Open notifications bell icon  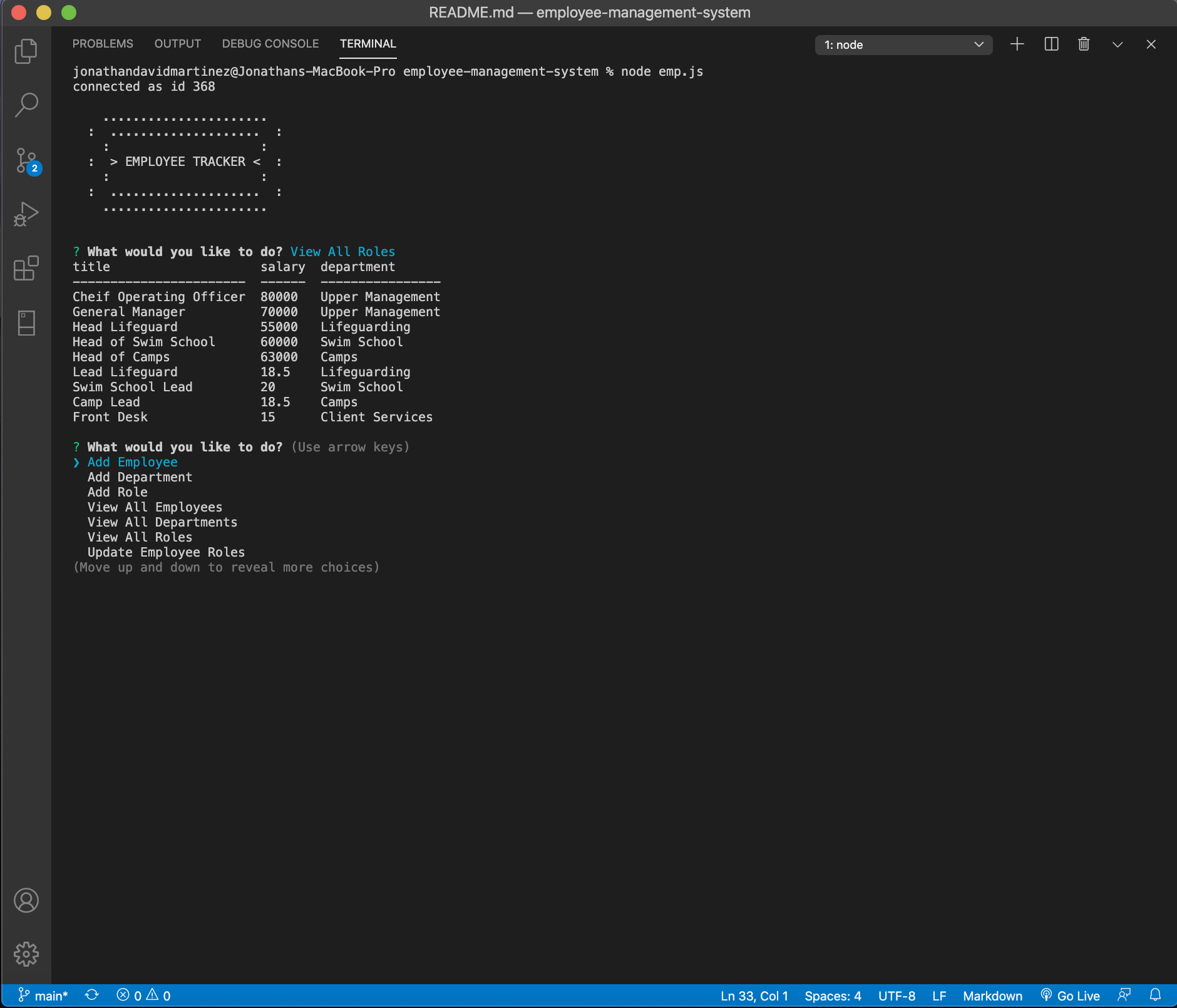(x=1156, y=995)
